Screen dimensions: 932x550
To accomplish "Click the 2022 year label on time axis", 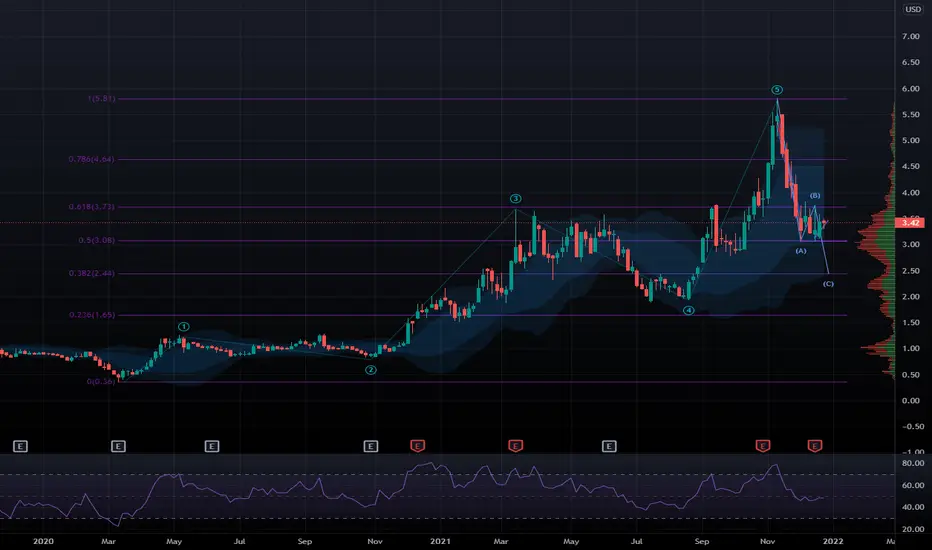I will pos(833,541).
